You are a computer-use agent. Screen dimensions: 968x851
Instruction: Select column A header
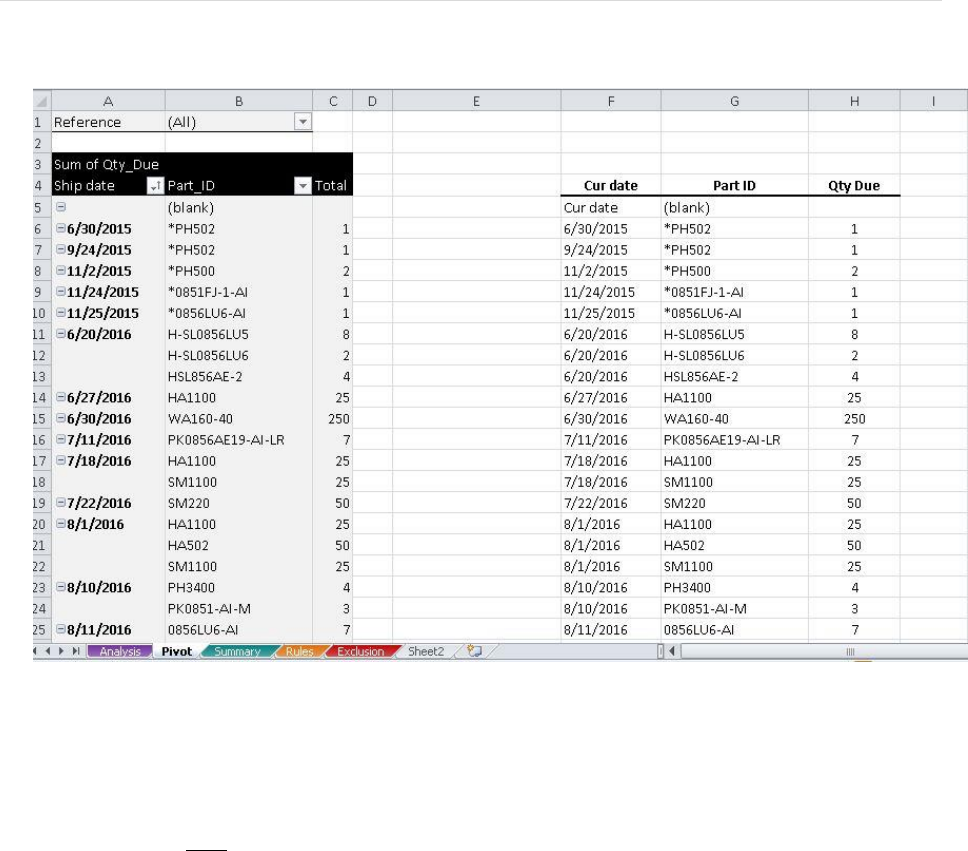108,101
